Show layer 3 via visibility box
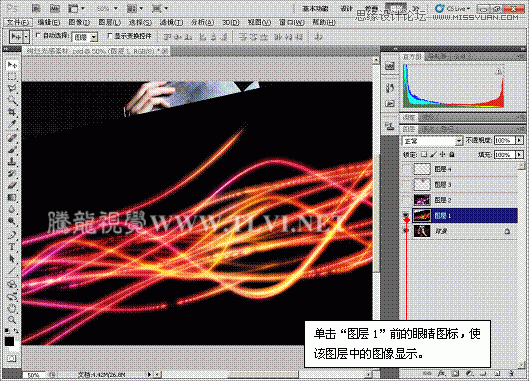This screenshot has height=381, width=529. (x=406, y=184)
